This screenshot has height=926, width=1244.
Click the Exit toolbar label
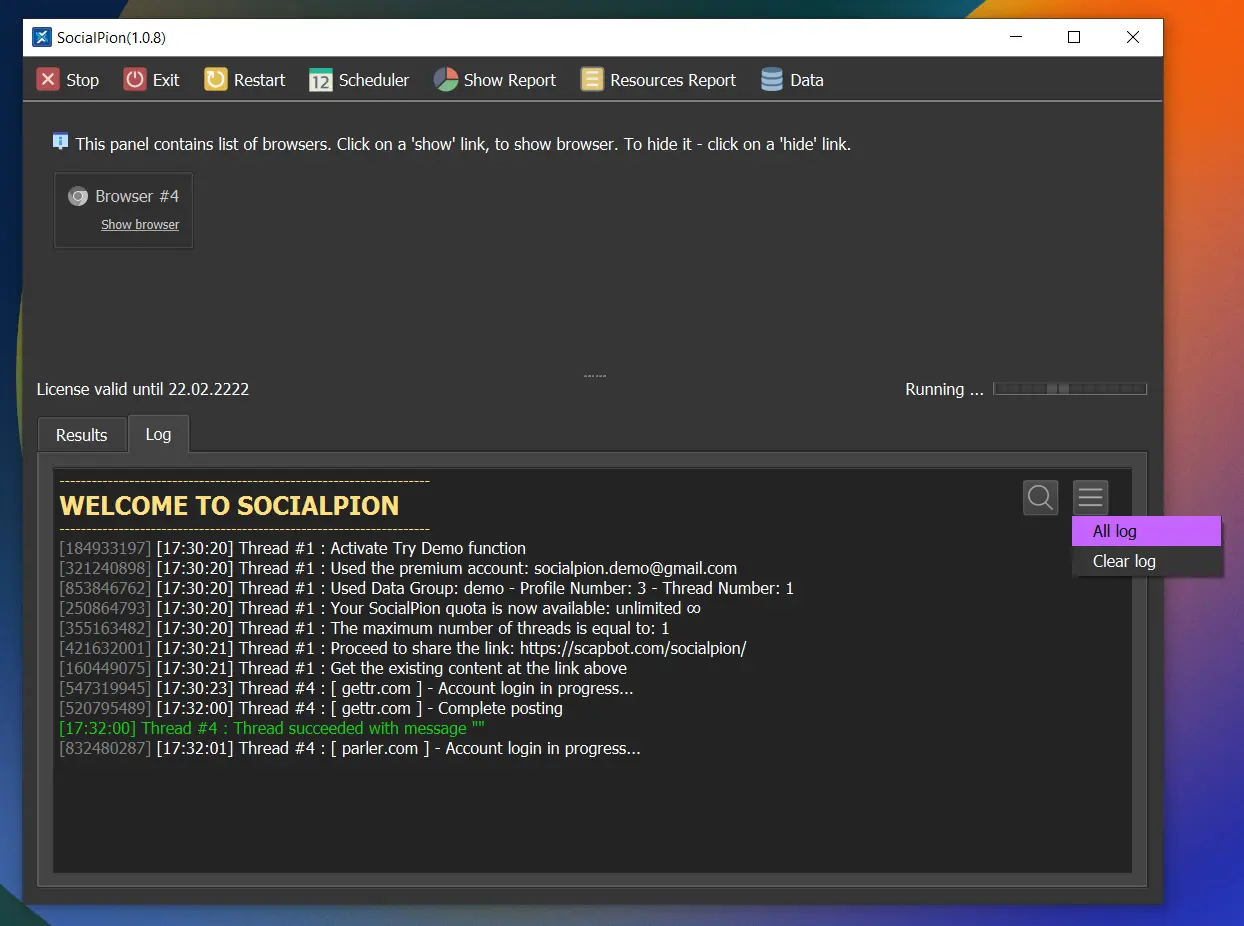click(x=166, y=80)
